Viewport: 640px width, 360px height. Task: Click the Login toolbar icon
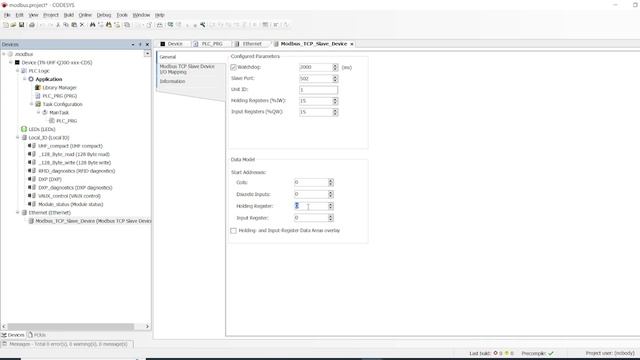pos(171,25)
